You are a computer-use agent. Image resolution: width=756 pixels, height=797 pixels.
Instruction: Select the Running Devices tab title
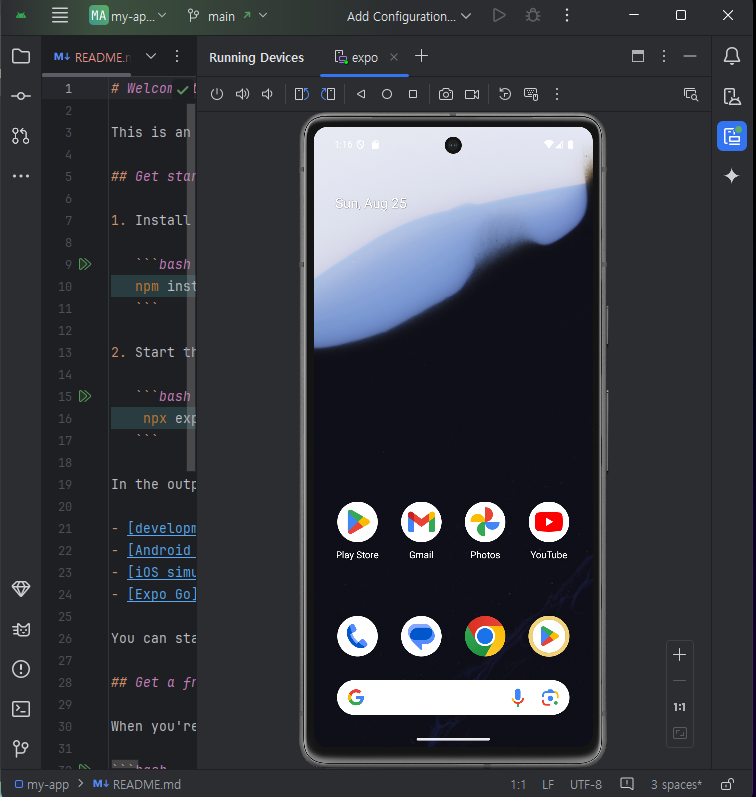coord(256,57)
